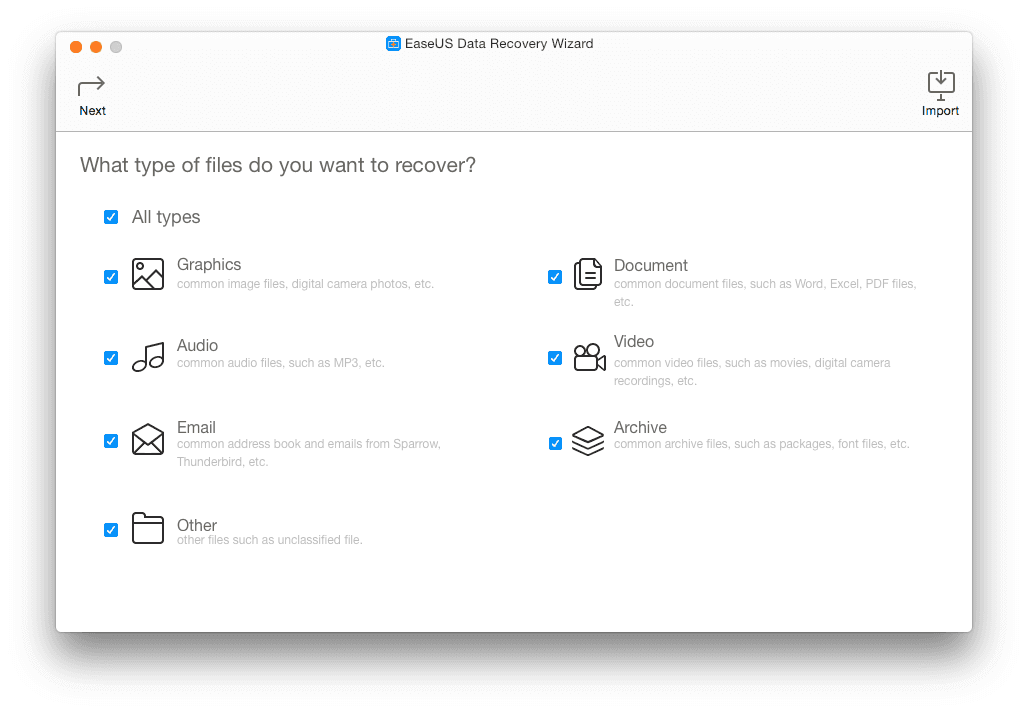Click the 'common archive files' description

762,444
